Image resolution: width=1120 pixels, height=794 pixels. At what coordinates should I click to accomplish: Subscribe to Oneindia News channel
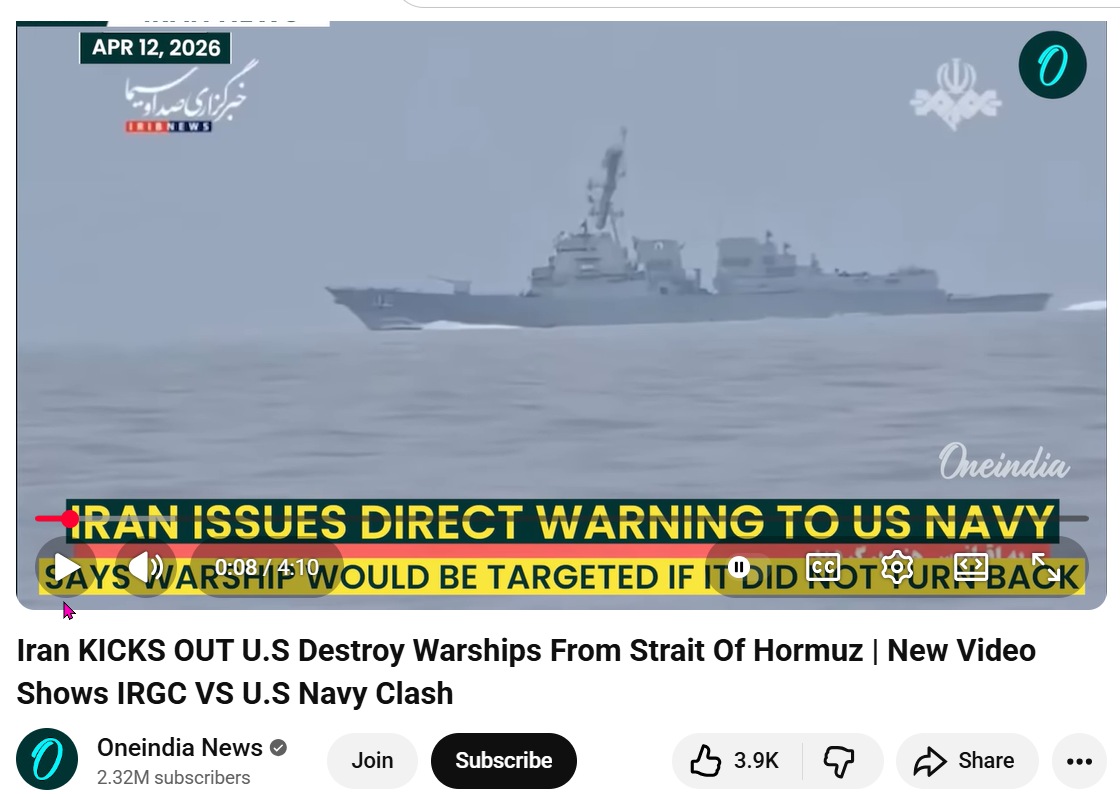point(504,760)
